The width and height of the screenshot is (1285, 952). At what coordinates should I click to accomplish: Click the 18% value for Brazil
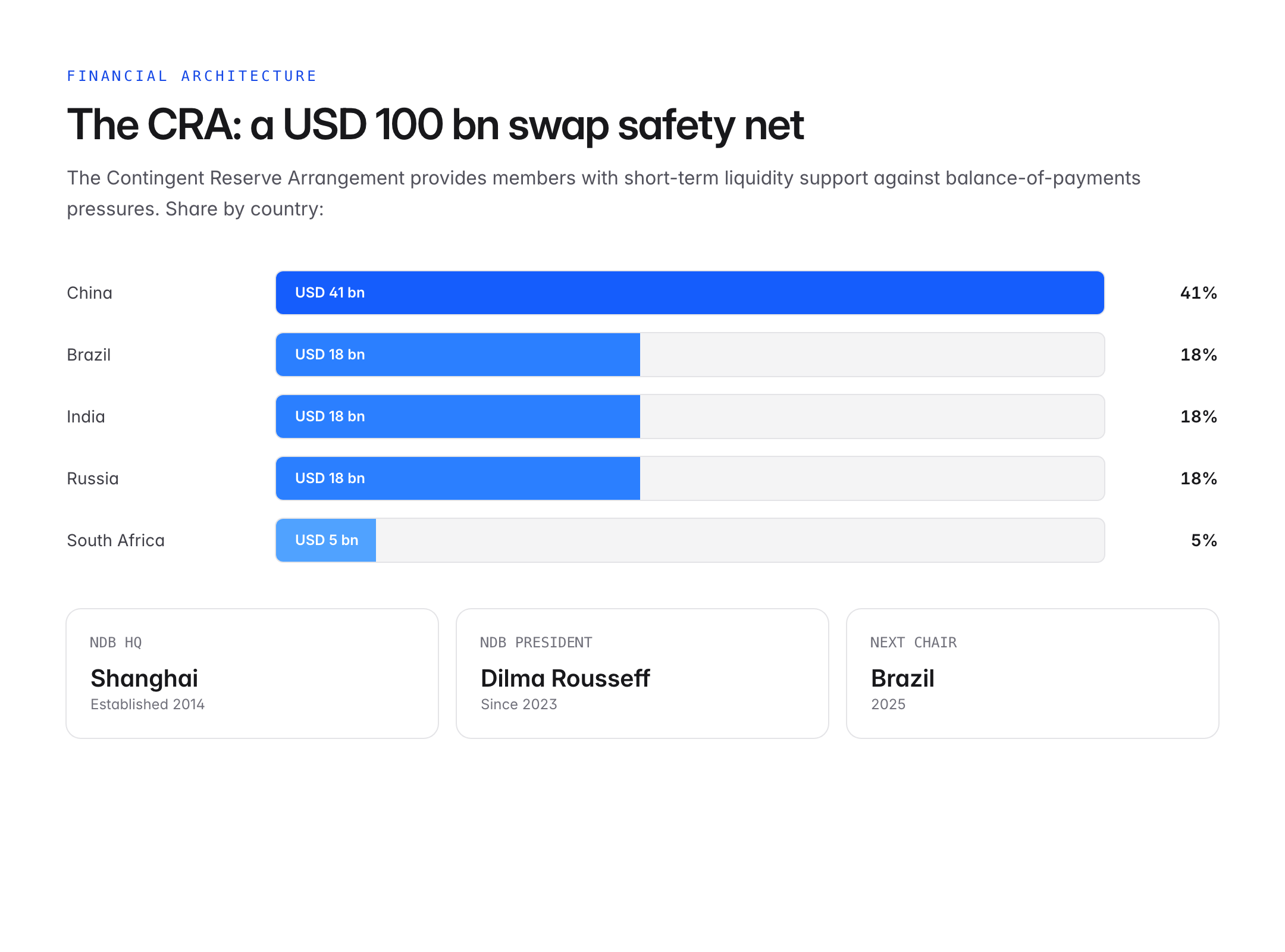pyautogui.click(x=1199, y=355)
